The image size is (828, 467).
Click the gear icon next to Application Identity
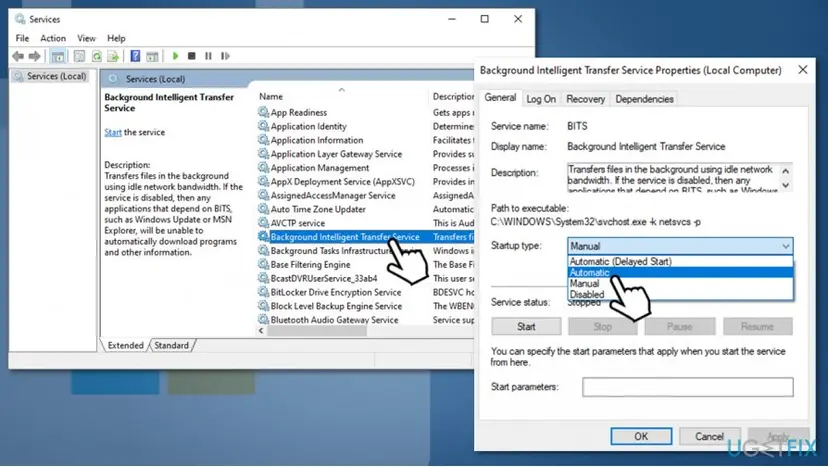pyautogui.click(x=263, y=126)
